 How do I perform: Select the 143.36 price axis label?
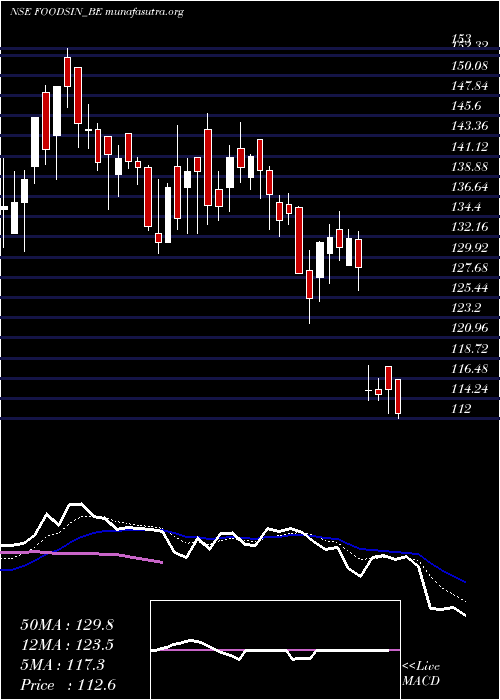(469, 126)
